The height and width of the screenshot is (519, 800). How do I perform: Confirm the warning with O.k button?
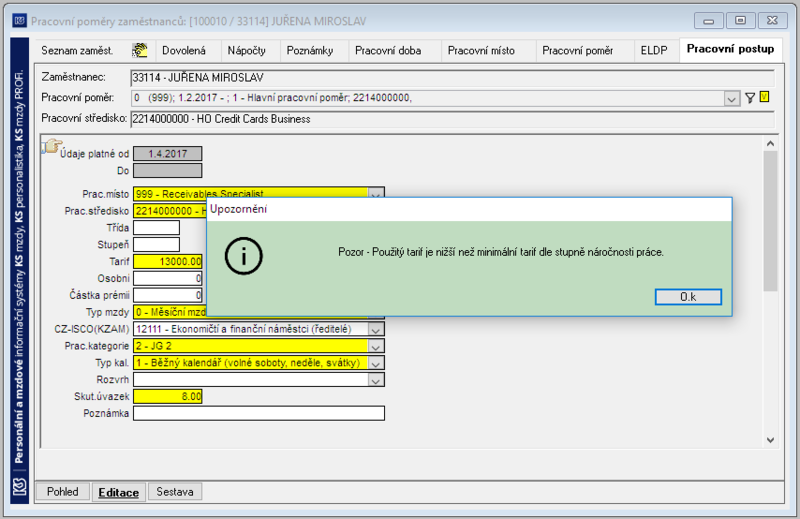(x=688, y=297)
